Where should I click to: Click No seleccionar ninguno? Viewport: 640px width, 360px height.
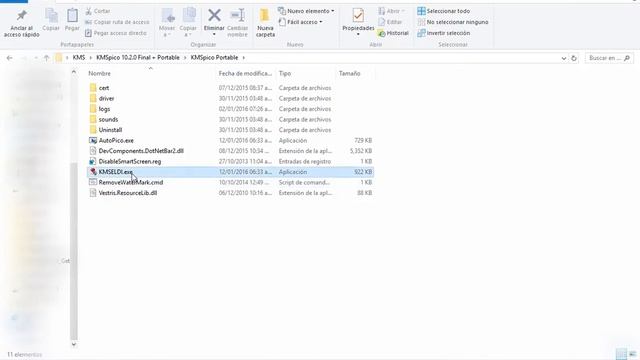coord(453,22)
